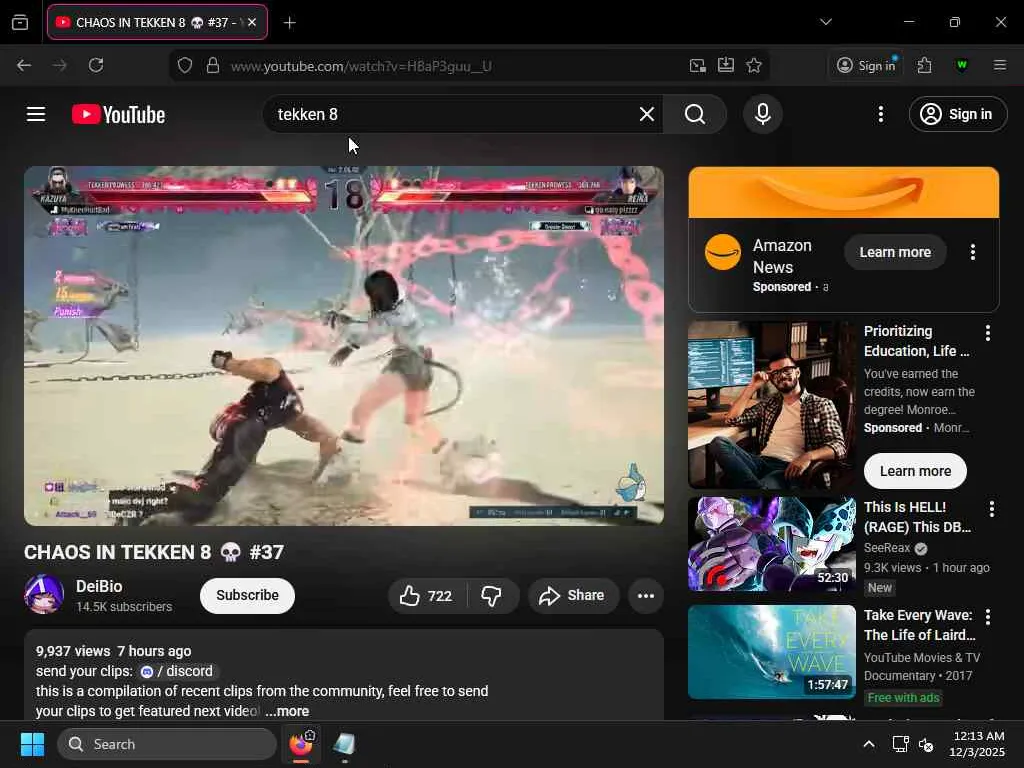
Task: Open YouTube settings three-dot menu
Action: [x=880, y=114]
